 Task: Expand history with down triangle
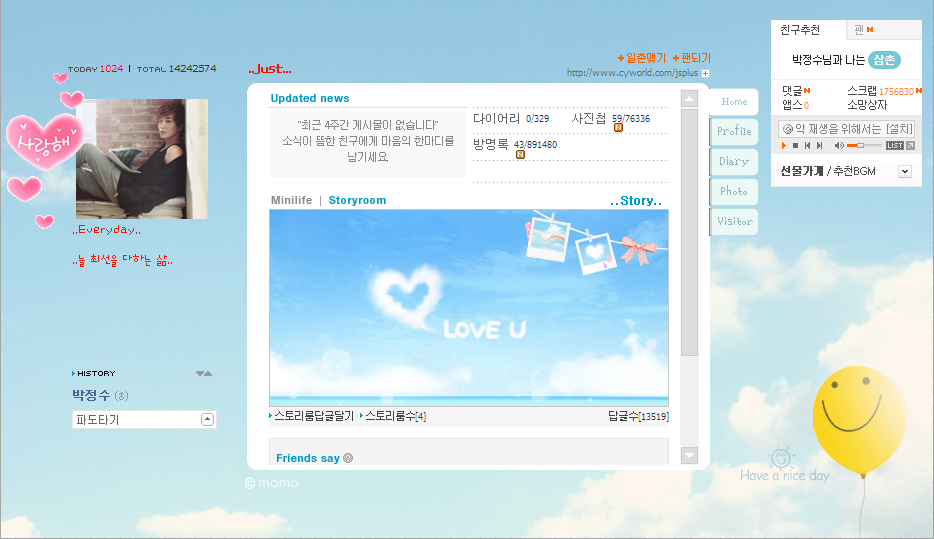(200, 373)
